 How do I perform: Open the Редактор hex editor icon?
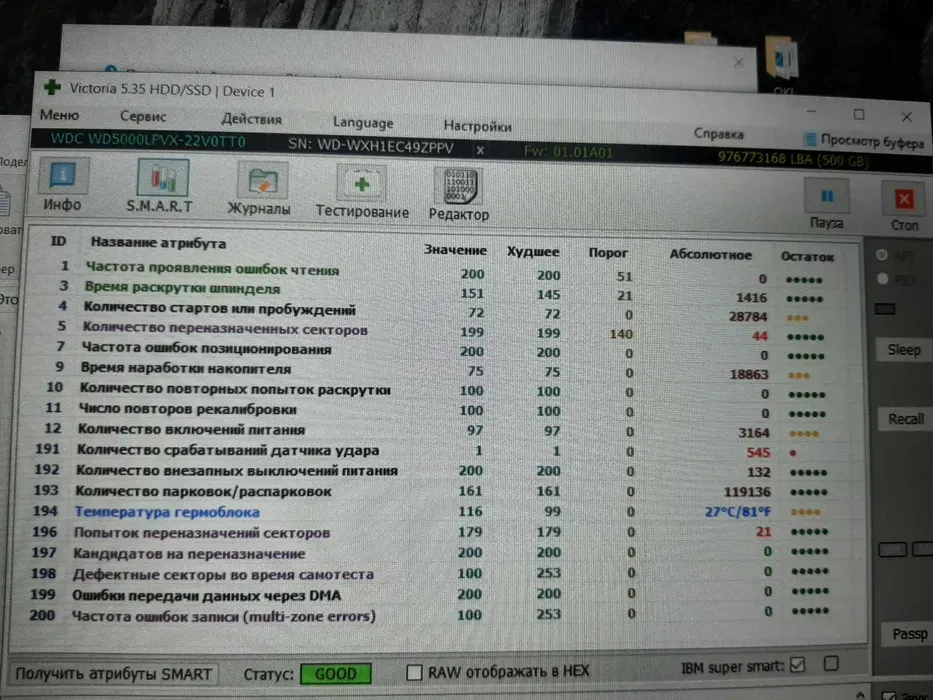(x=459, y=194)
